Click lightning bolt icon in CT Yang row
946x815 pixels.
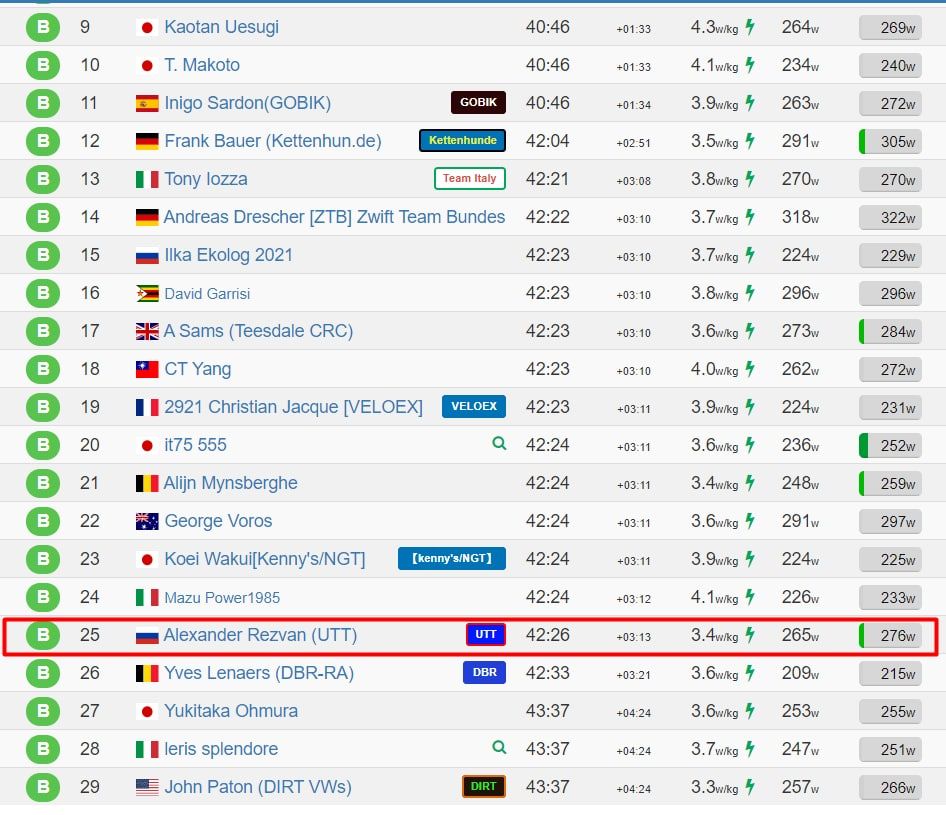750,369
